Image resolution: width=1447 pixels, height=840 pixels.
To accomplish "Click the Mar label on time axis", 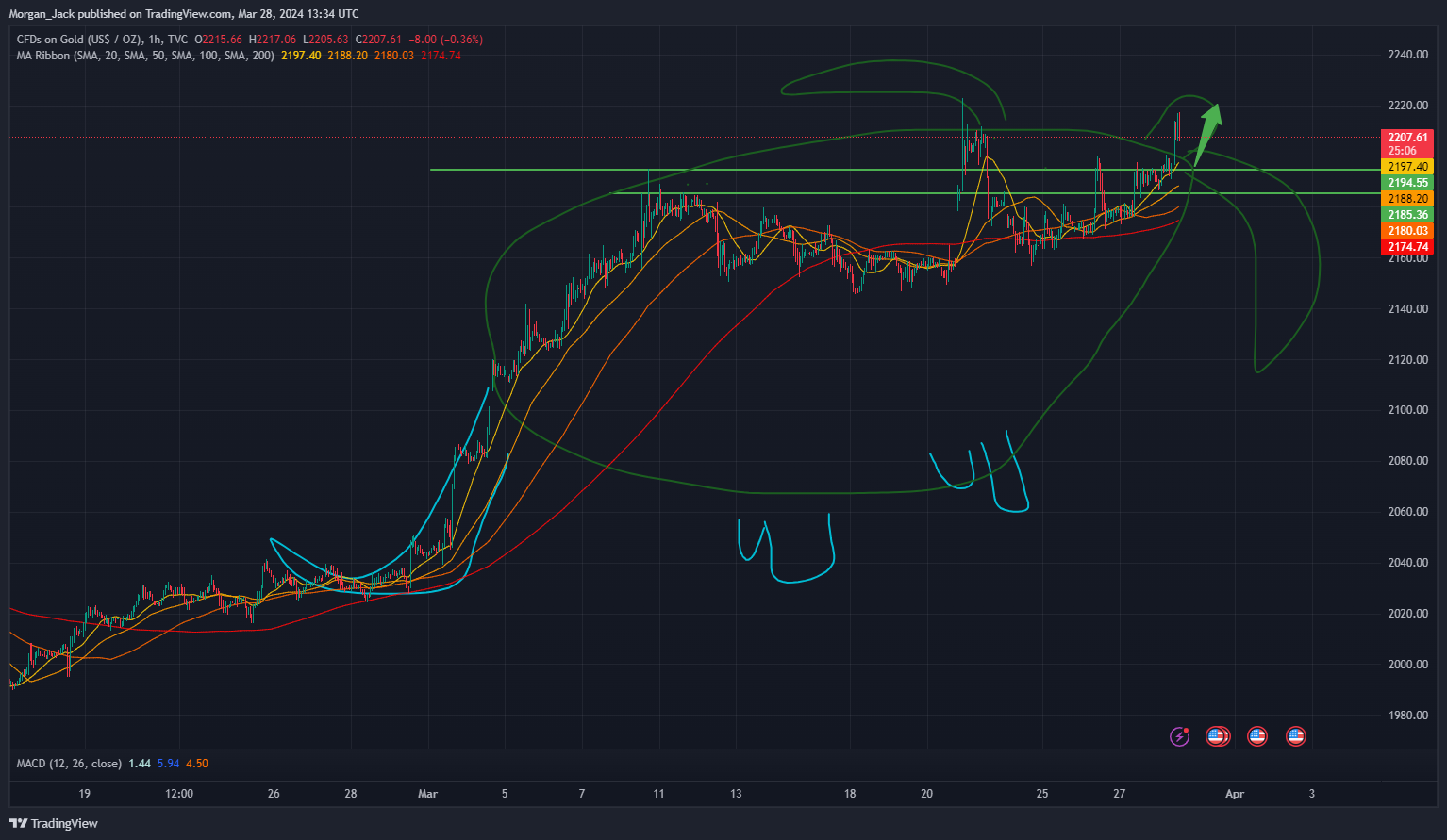I will 427,794.
